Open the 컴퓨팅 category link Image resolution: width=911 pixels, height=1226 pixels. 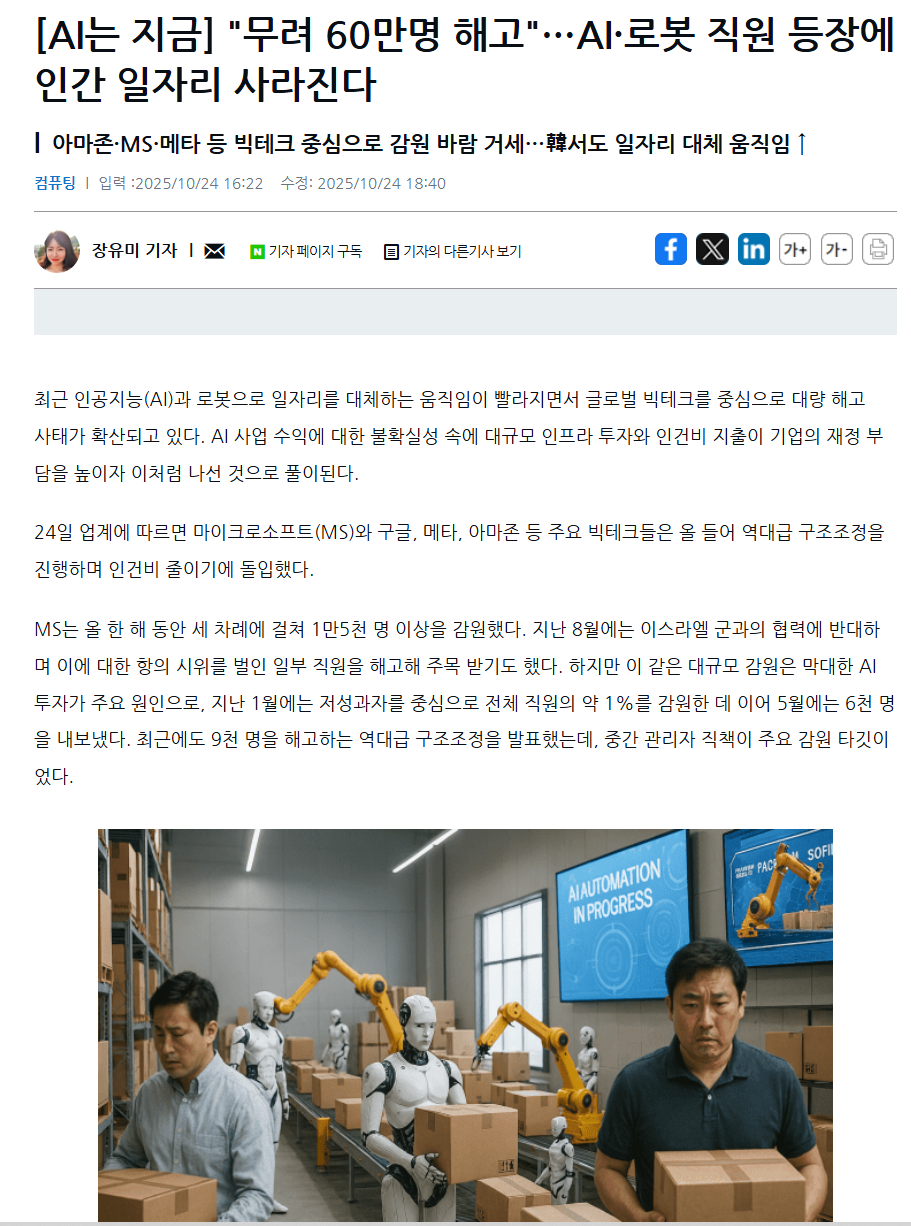tap(55, 183)
